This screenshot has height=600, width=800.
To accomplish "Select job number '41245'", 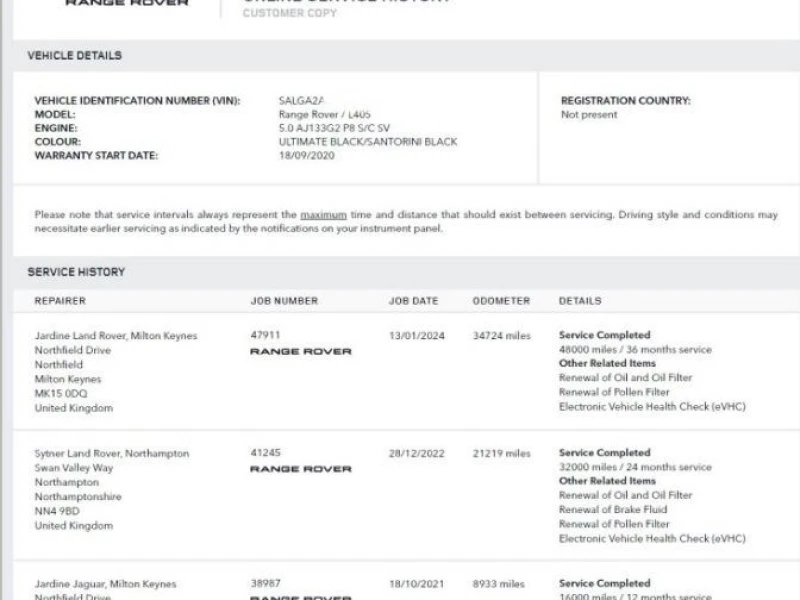I will (x=265, y=453).
